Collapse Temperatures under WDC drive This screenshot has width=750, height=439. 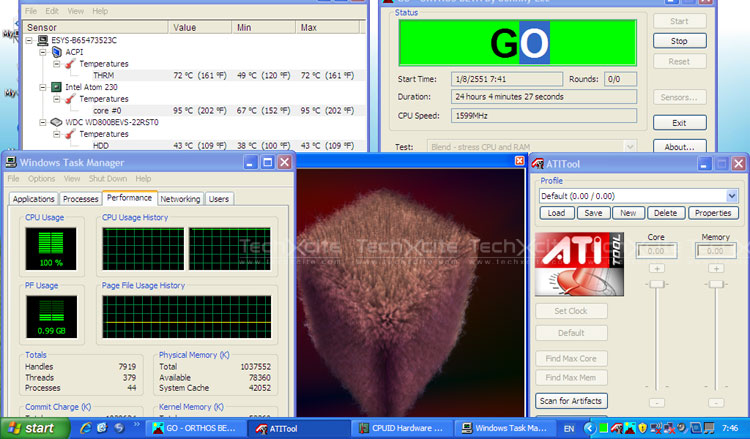(56, 134)
